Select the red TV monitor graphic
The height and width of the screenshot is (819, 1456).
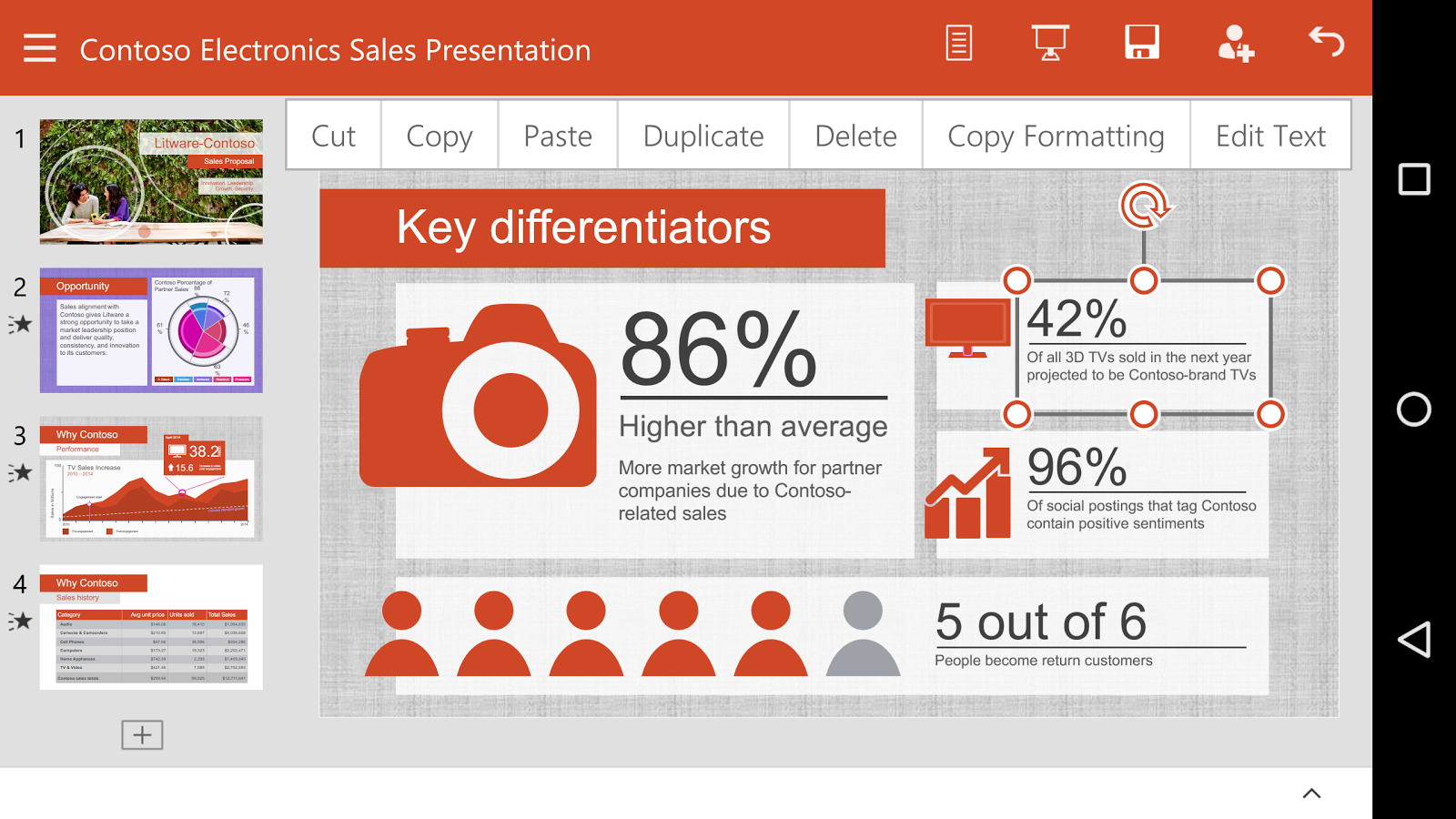click(x=968, y=328)
